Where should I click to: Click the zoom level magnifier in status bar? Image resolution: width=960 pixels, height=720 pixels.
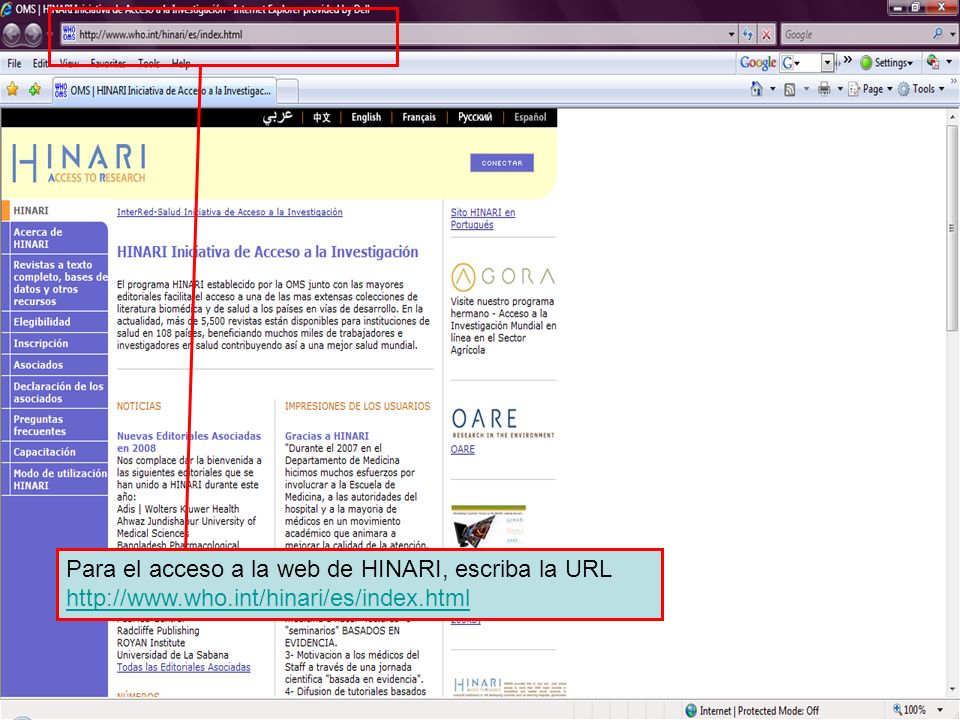[x=897, y=710]
